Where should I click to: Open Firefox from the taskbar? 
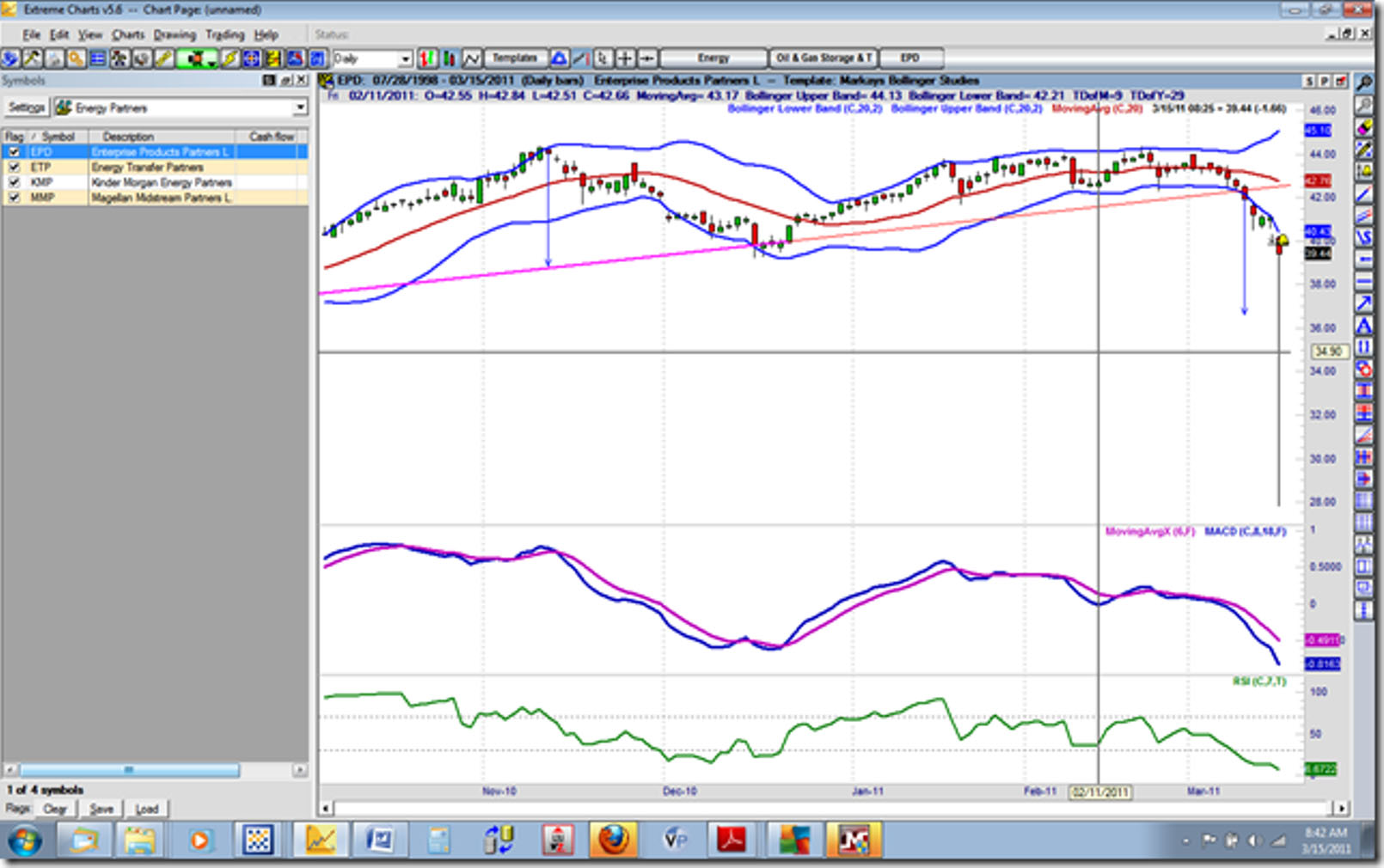tap(613, 840)
